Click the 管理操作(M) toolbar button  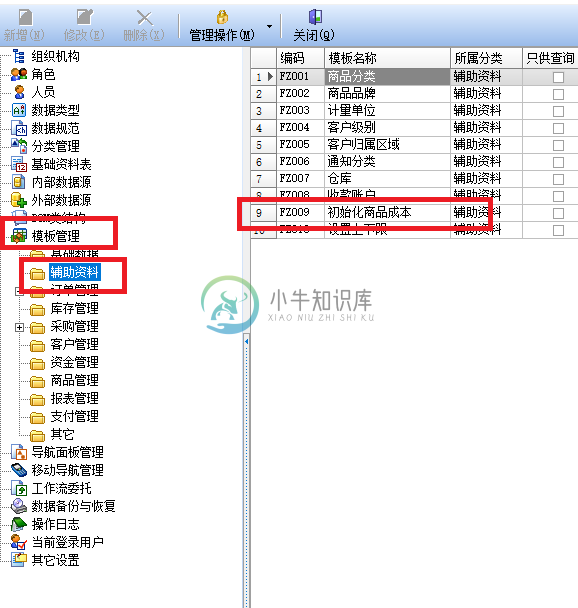[222, 26]
